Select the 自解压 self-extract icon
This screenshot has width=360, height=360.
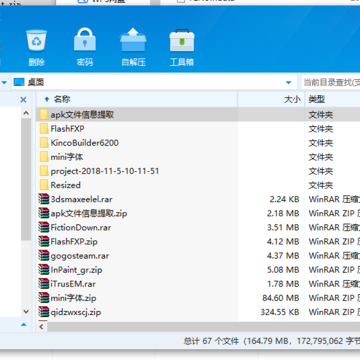[133, 40]
